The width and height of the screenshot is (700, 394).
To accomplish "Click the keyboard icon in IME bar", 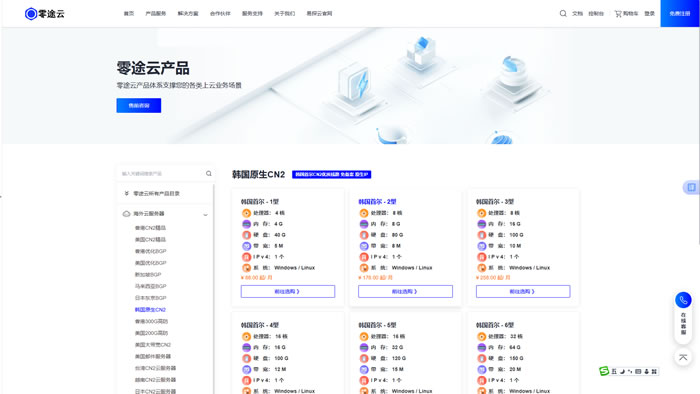I will click(638, 371).
